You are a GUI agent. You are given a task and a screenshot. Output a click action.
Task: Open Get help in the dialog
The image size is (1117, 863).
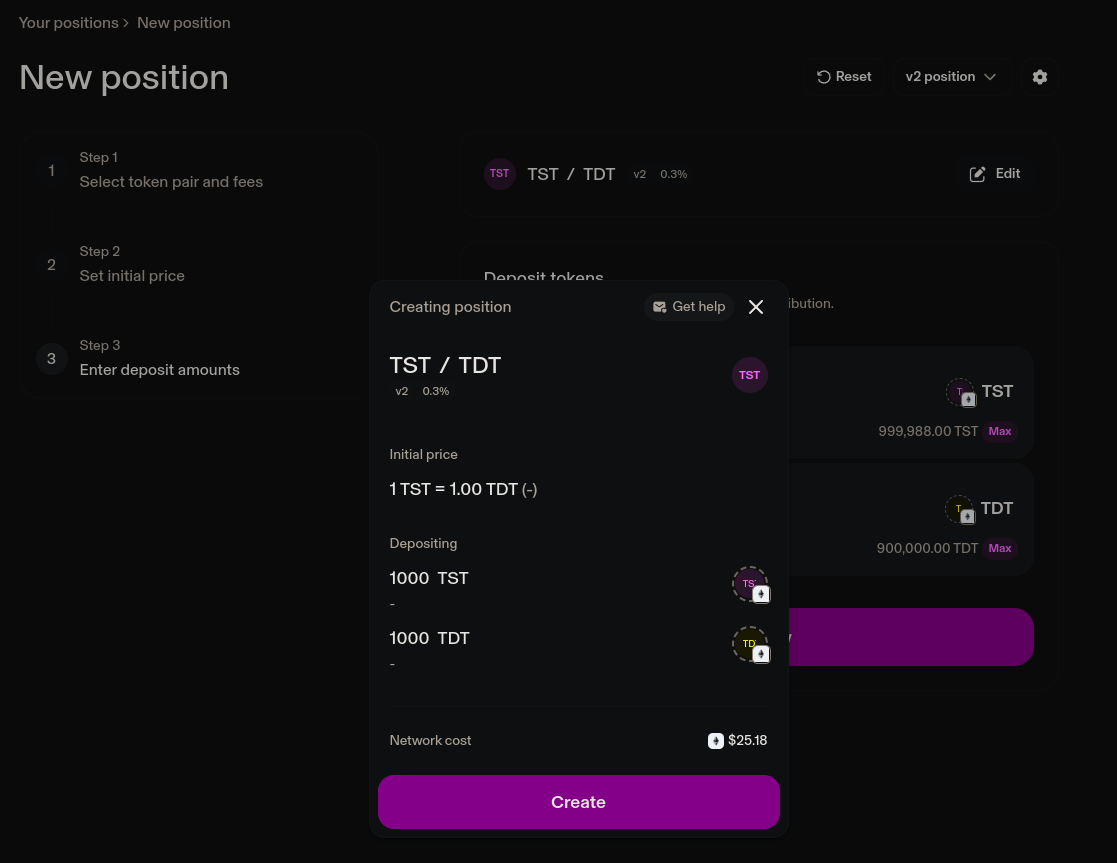pyautogui.click(x=689, y=306)
